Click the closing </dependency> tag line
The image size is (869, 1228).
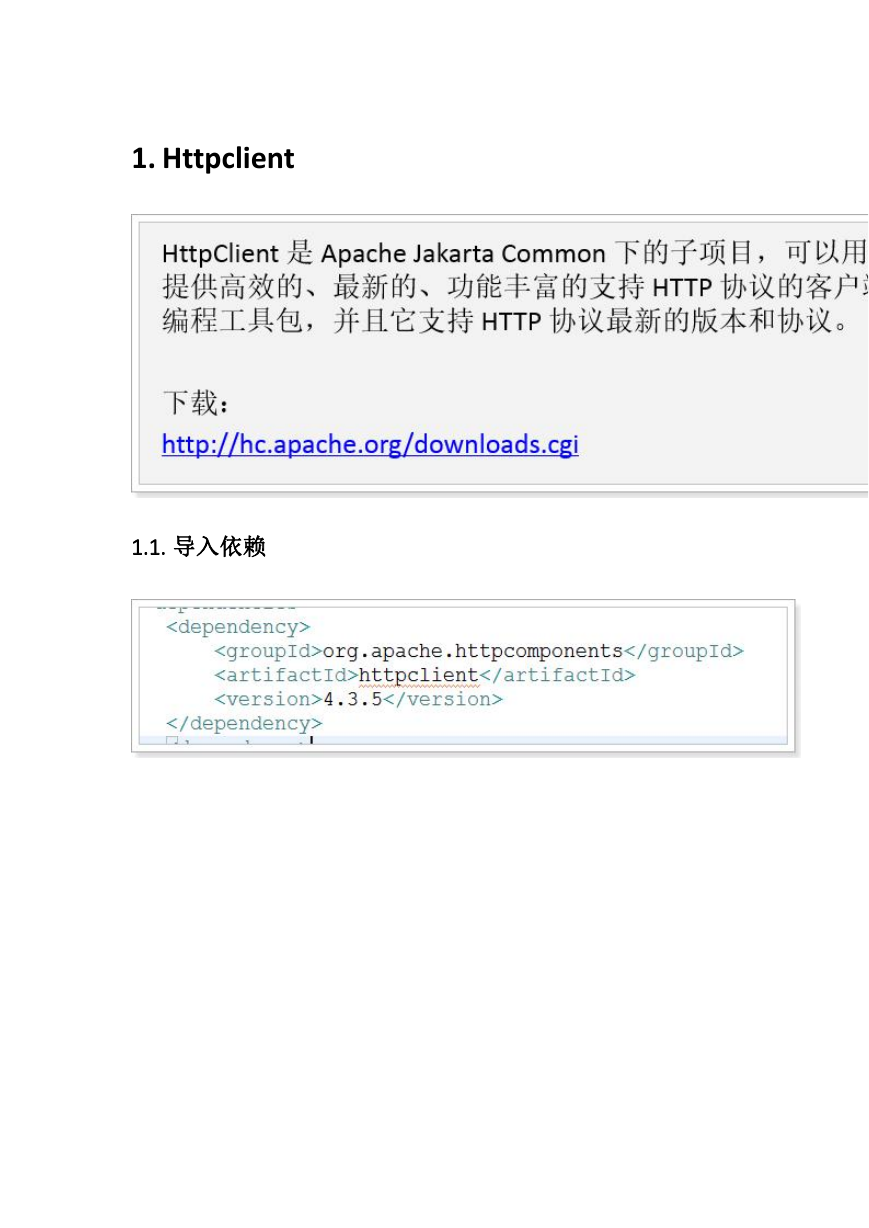pyautogui.click(x=244, y=723)
